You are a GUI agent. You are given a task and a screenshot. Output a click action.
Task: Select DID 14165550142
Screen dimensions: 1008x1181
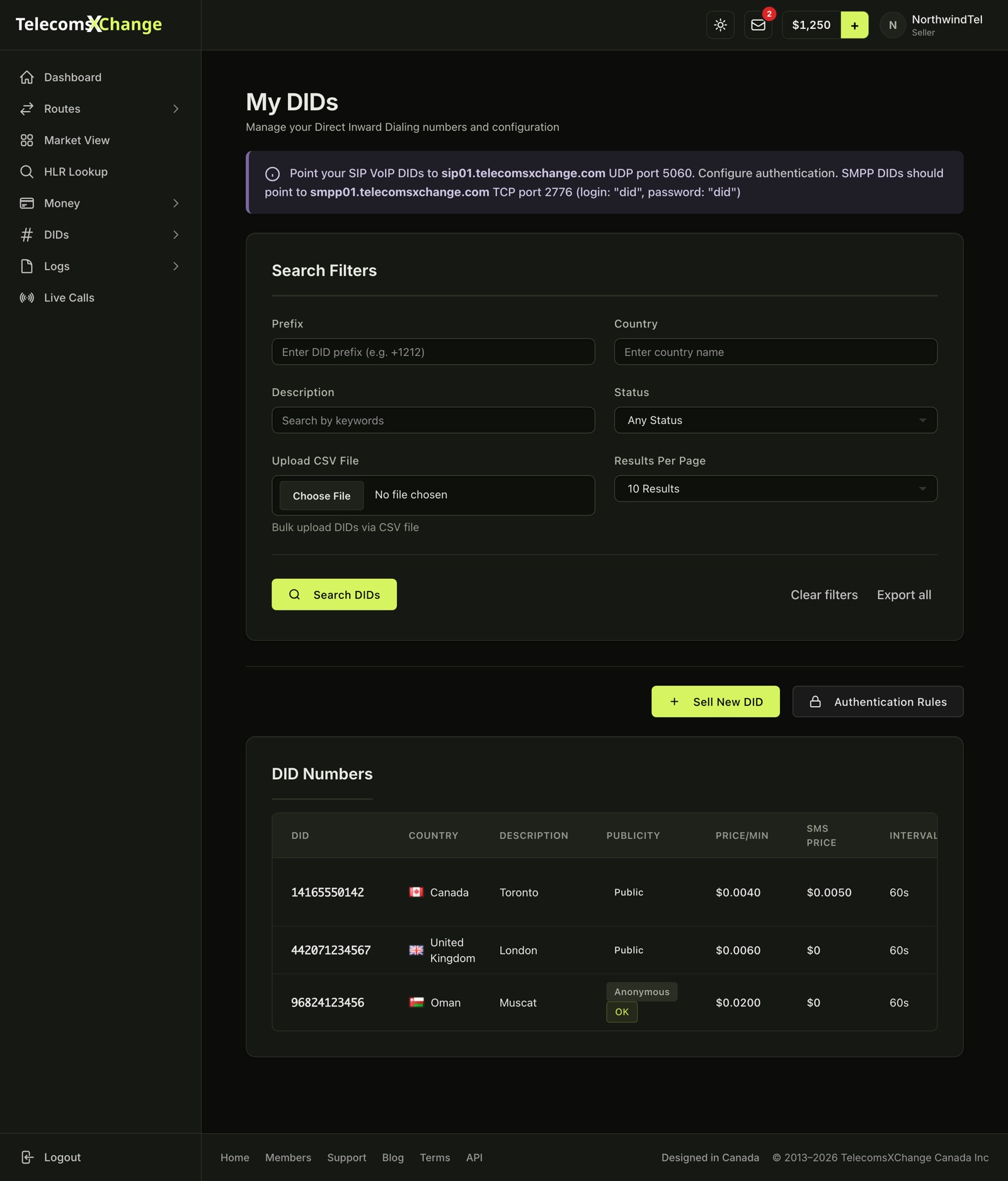328,893
